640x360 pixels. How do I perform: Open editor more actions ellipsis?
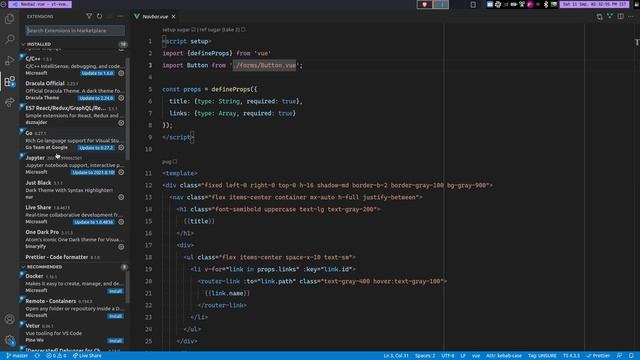(631, 16)
